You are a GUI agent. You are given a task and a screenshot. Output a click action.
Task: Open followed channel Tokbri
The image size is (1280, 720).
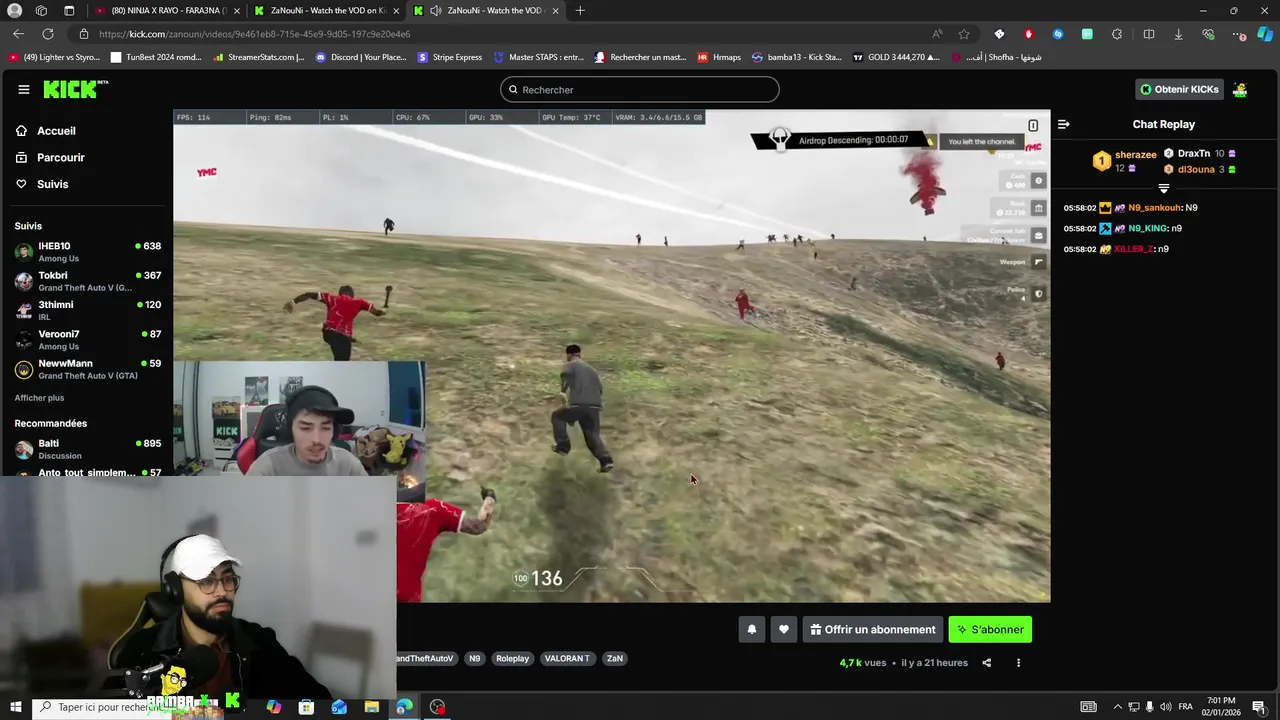[87, 281]
